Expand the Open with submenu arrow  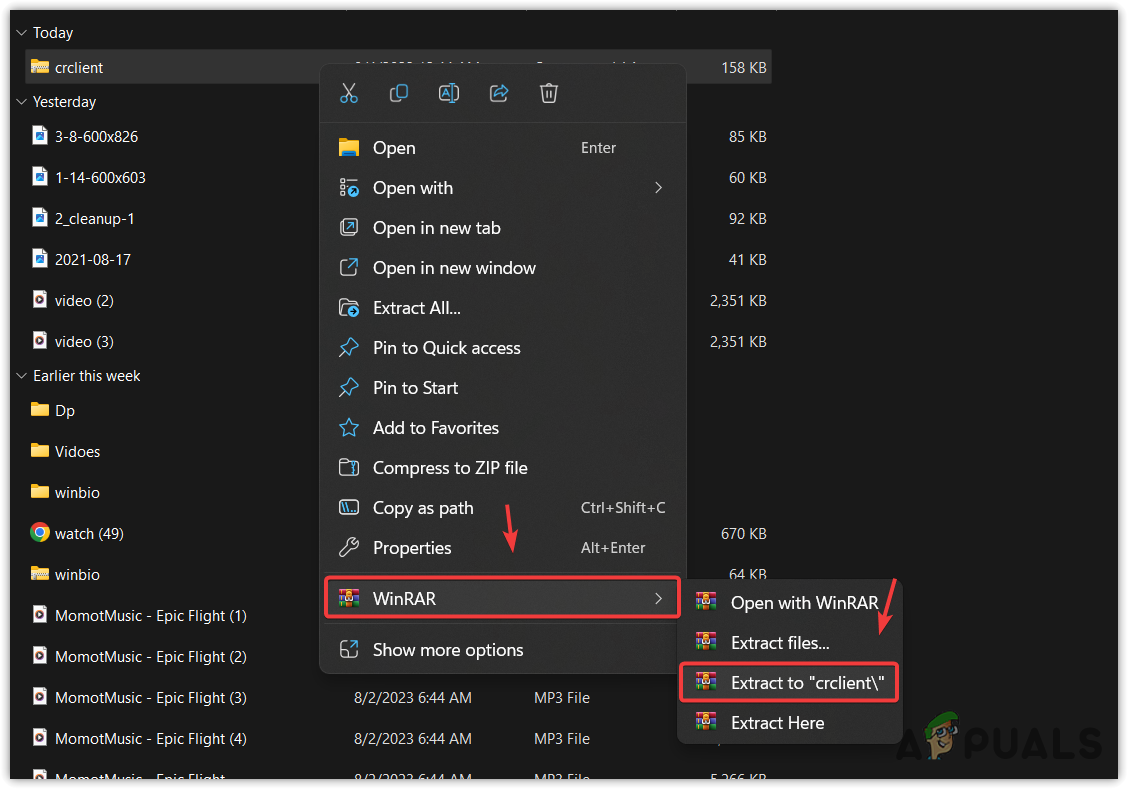658,188
